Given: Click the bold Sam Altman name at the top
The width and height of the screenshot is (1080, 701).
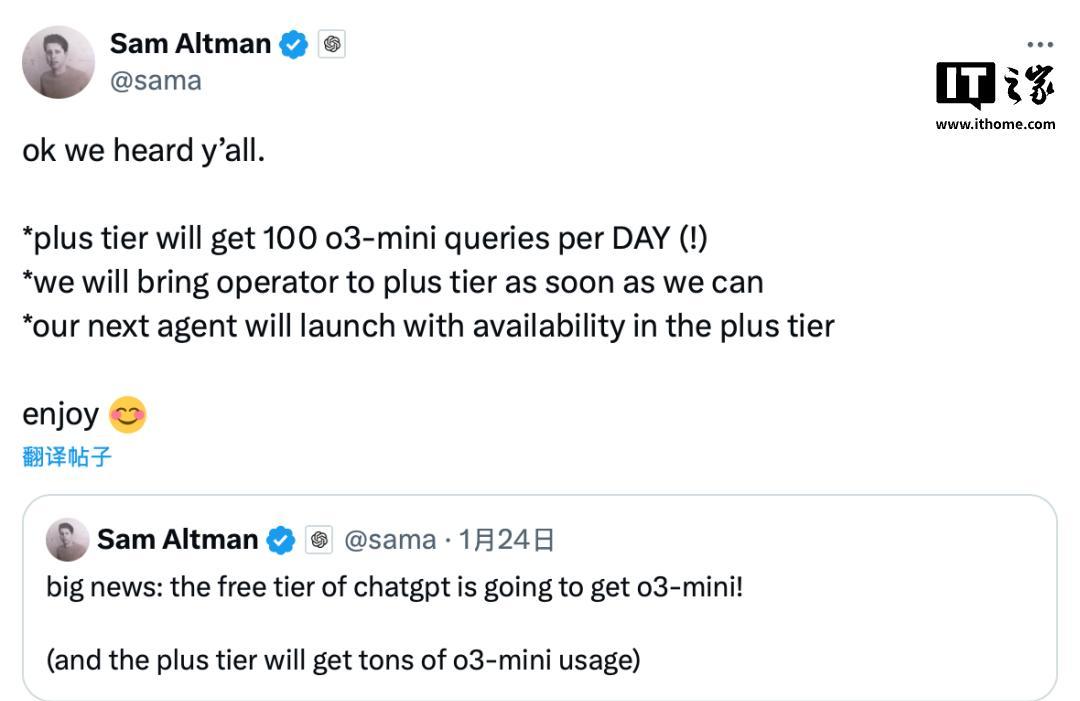Looking at the screenshot, I should click(x=190, y=44).
